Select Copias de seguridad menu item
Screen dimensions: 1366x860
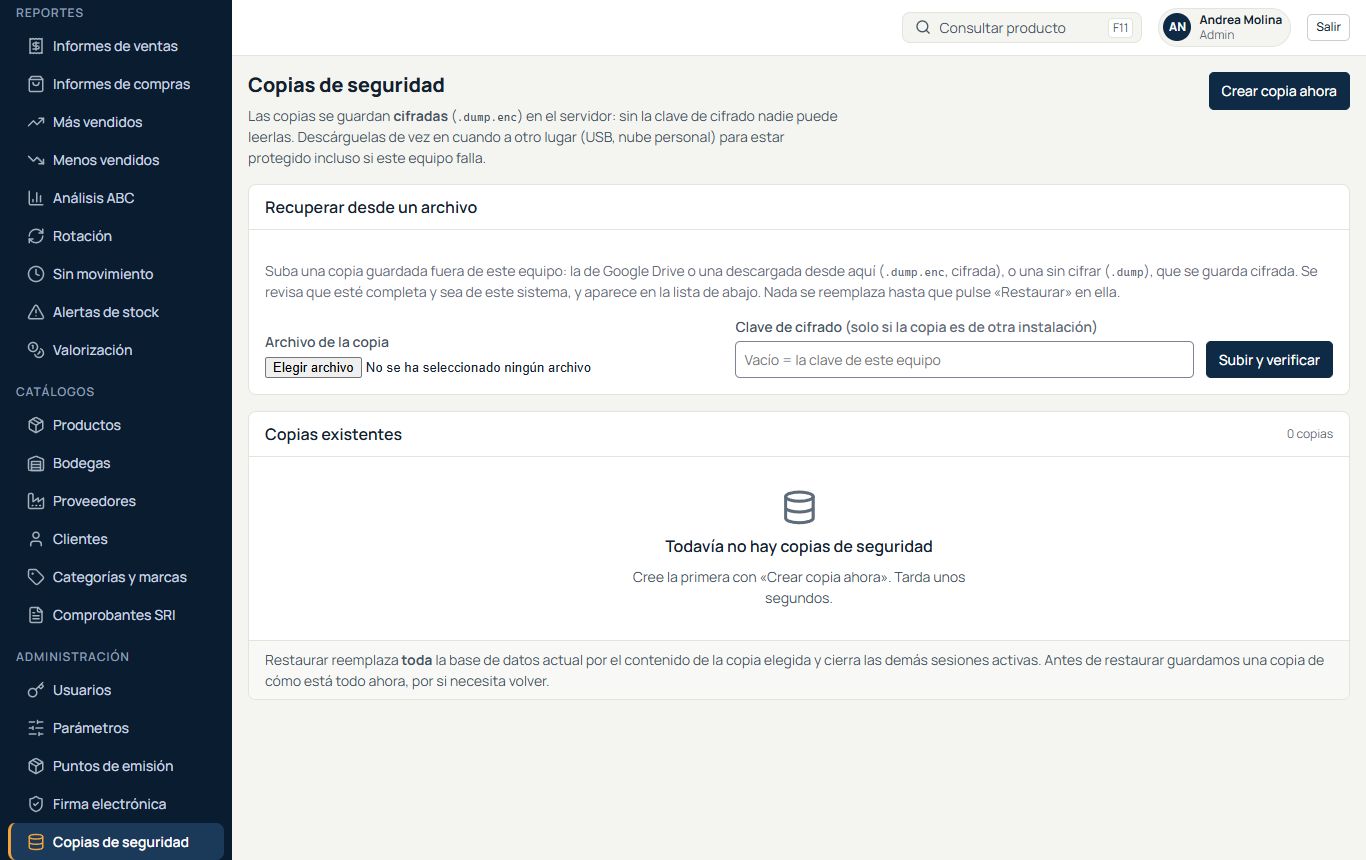[x=116, y=842]
